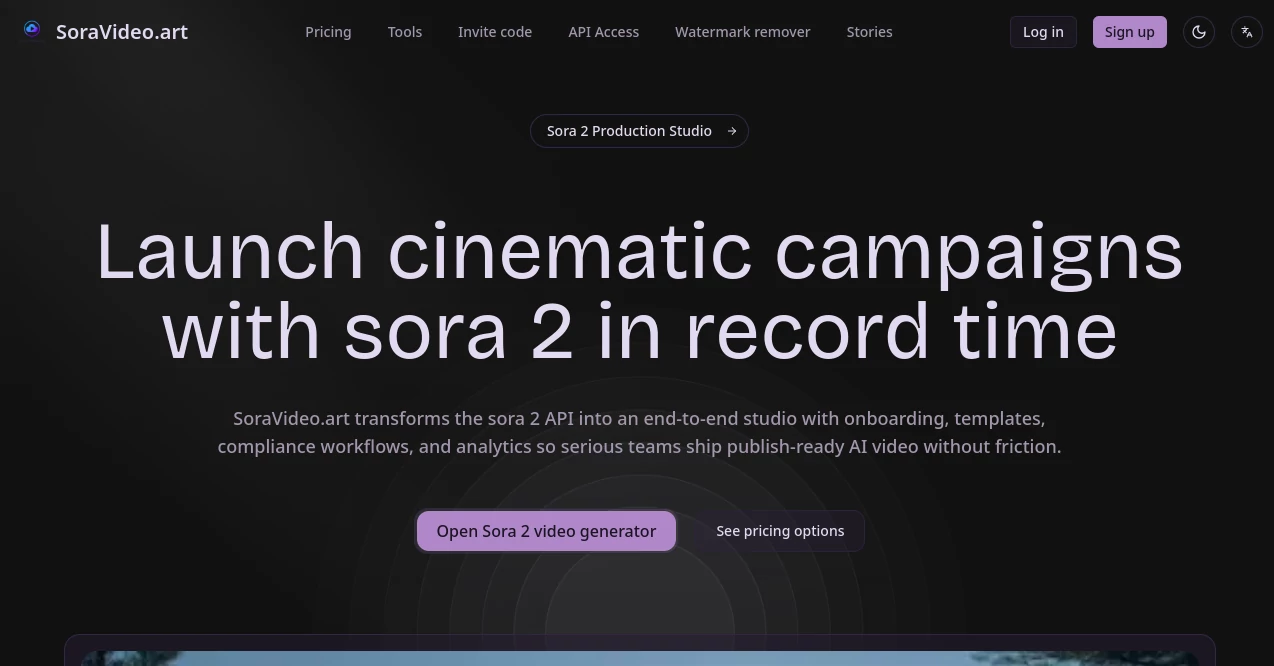Toggle dark mode with the moon button
The height and width of the screenshot is (666, 1274).
coord(1198,31)
